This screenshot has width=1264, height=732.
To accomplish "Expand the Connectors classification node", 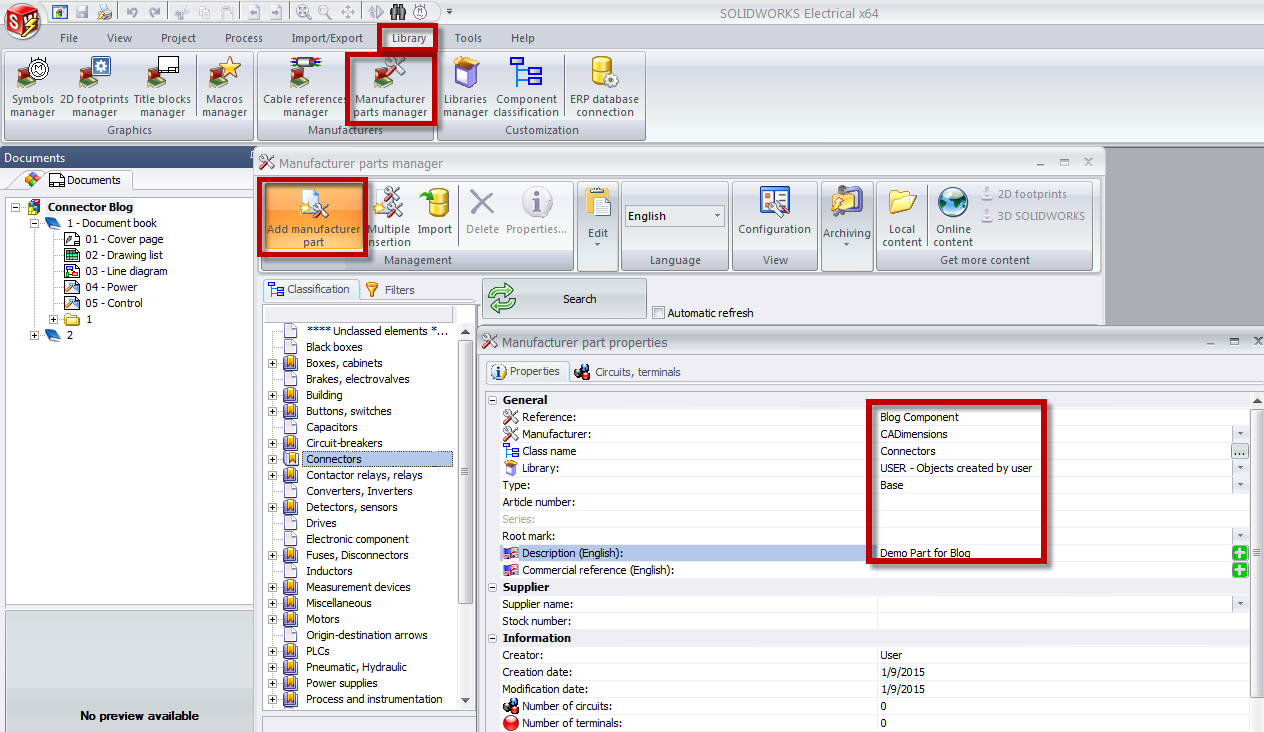I will coord(273,459).
